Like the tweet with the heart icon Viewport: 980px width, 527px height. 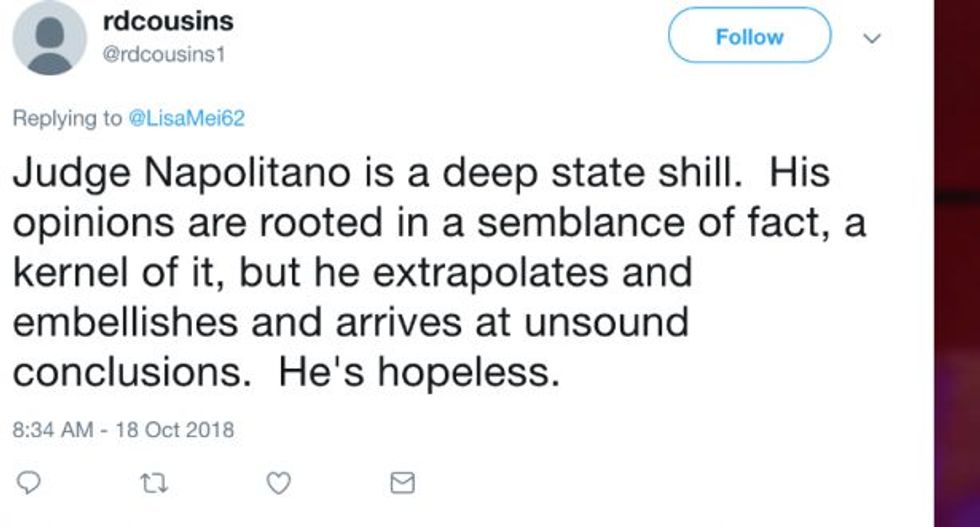[278, 483]
